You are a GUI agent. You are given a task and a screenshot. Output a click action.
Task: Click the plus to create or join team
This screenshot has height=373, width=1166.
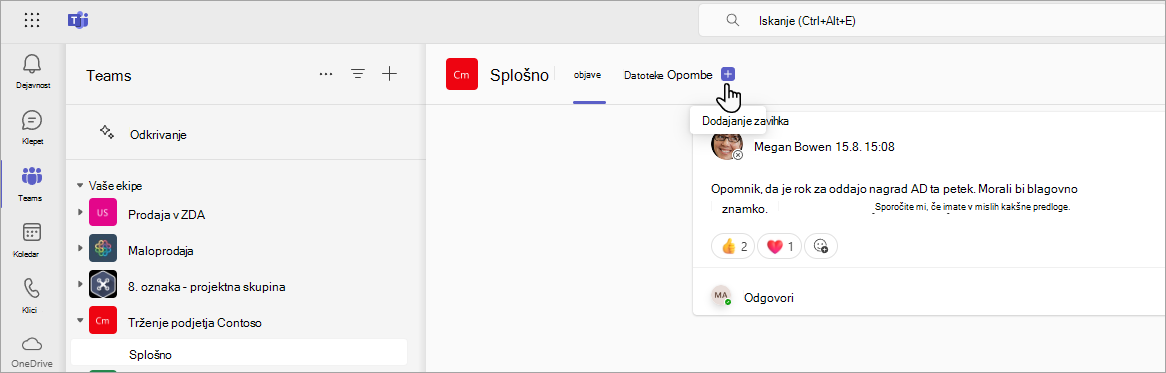(x=390, y=74)
